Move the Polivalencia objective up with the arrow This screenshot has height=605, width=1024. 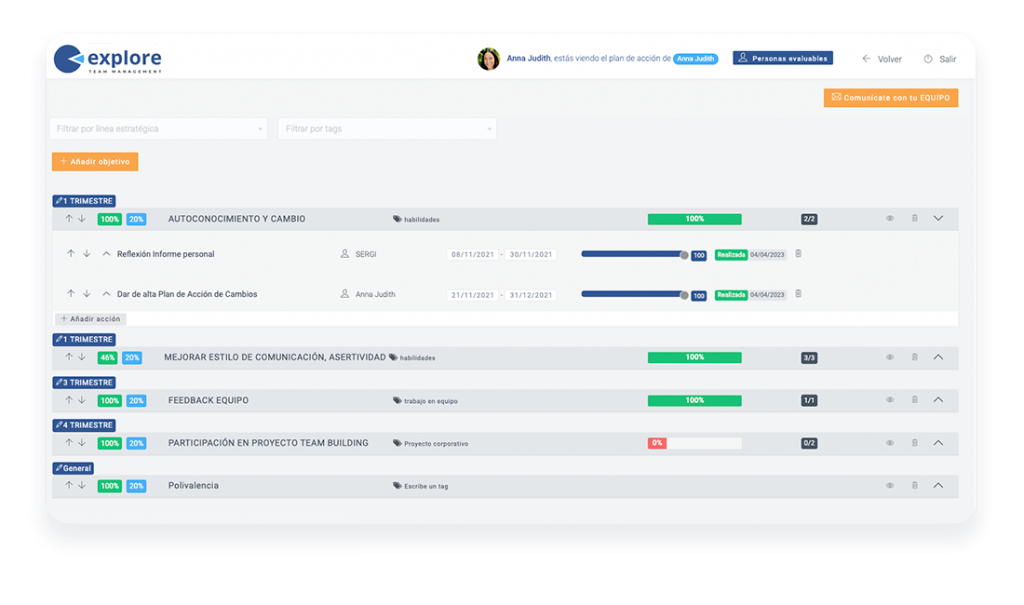click(x=68, y=485)
